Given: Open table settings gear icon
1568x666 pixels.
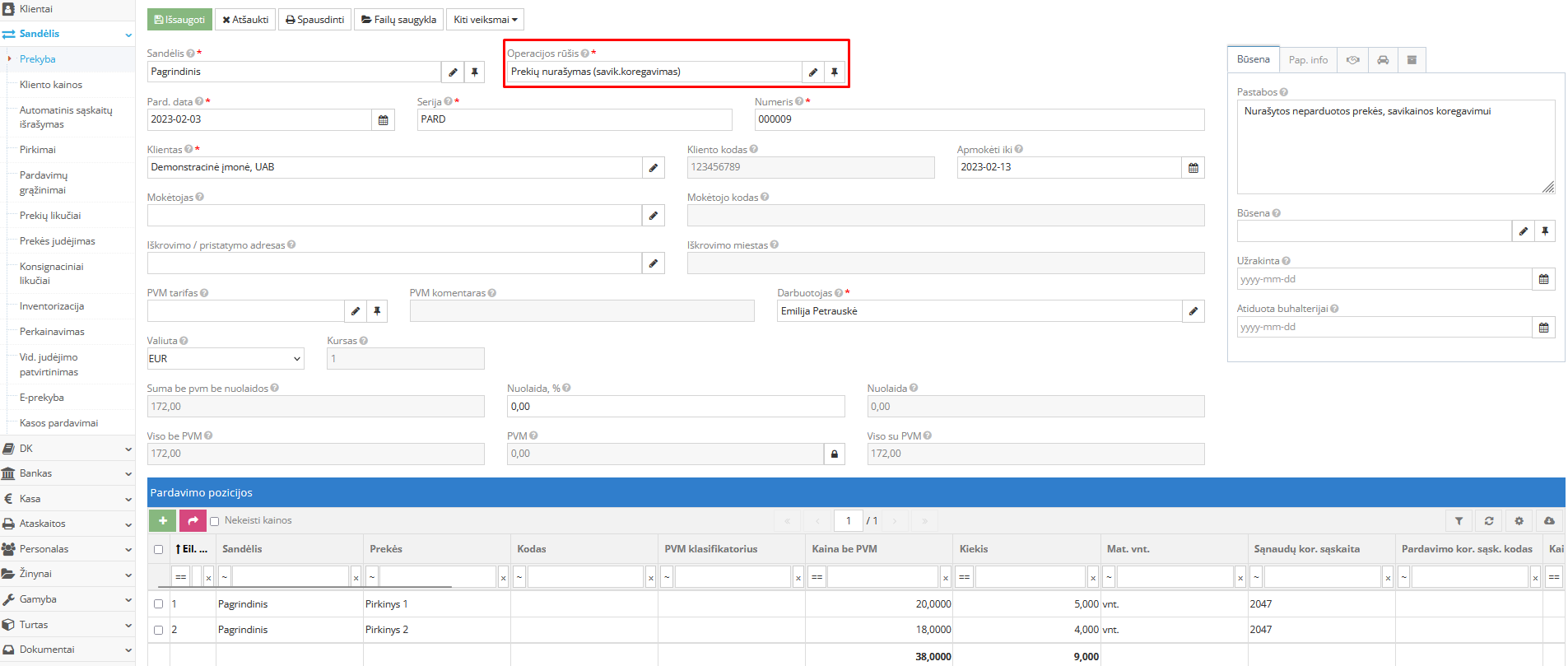Looking at the screenshot, I should point(1519,521).
